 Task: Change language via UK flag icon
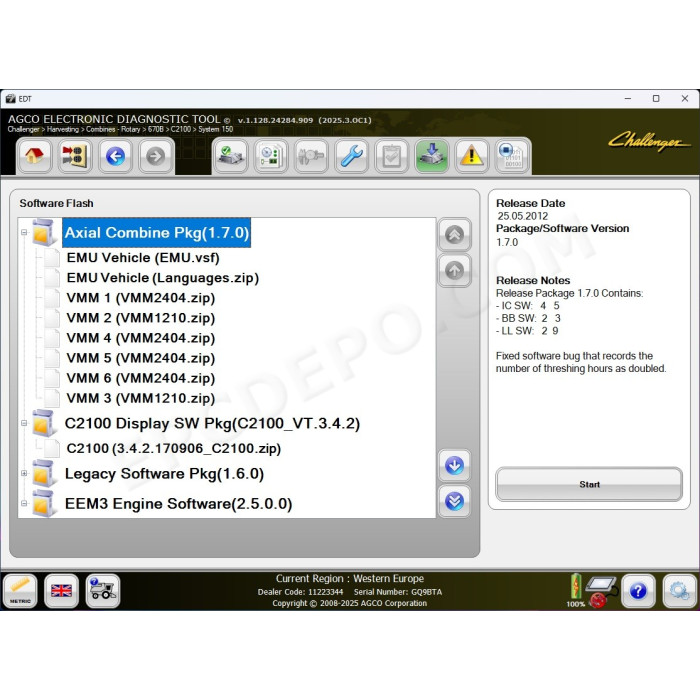(x=62, y=591)
